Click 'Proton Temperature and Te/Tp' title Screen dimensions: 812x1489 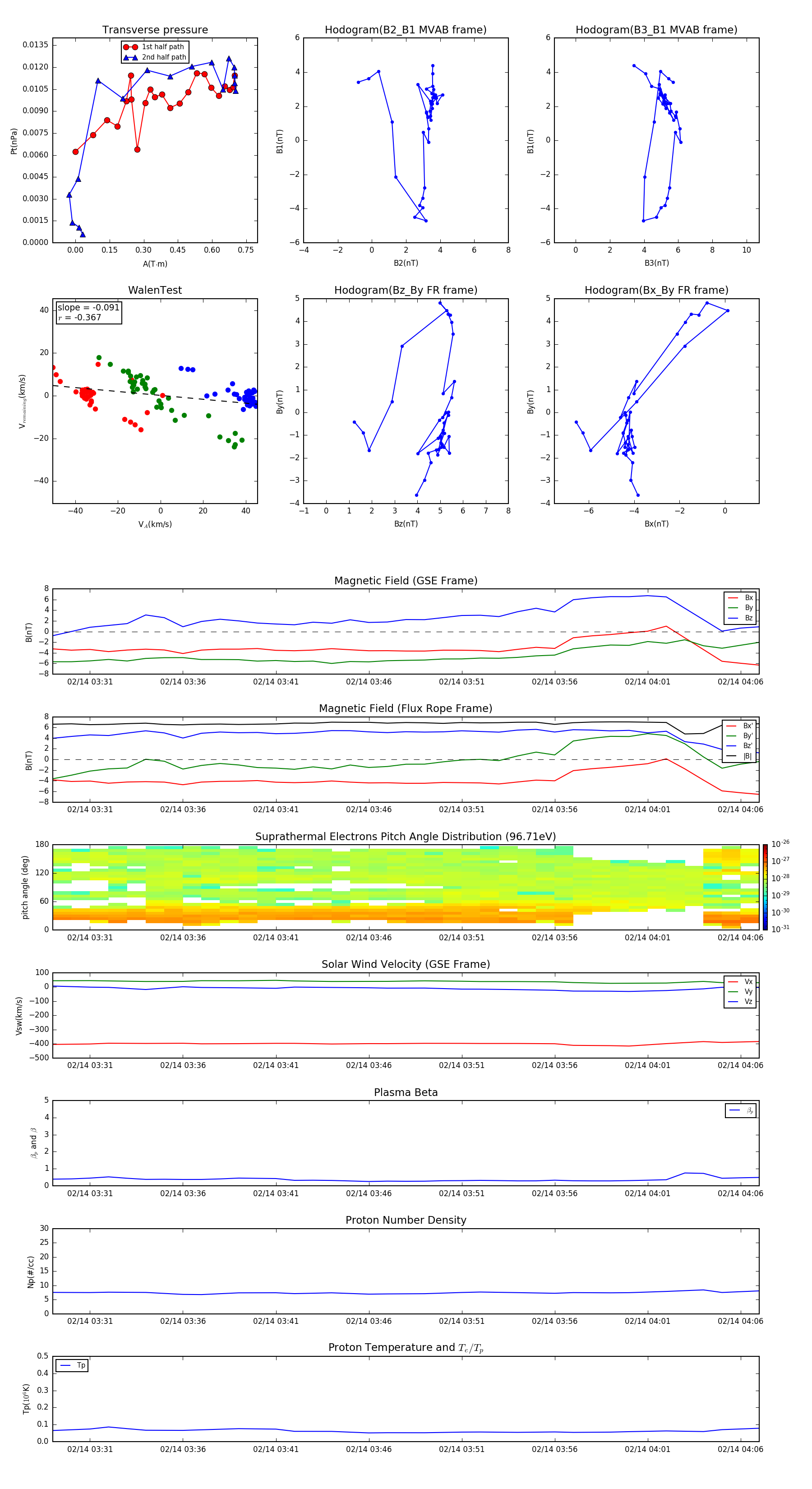tap(406, 1348)
